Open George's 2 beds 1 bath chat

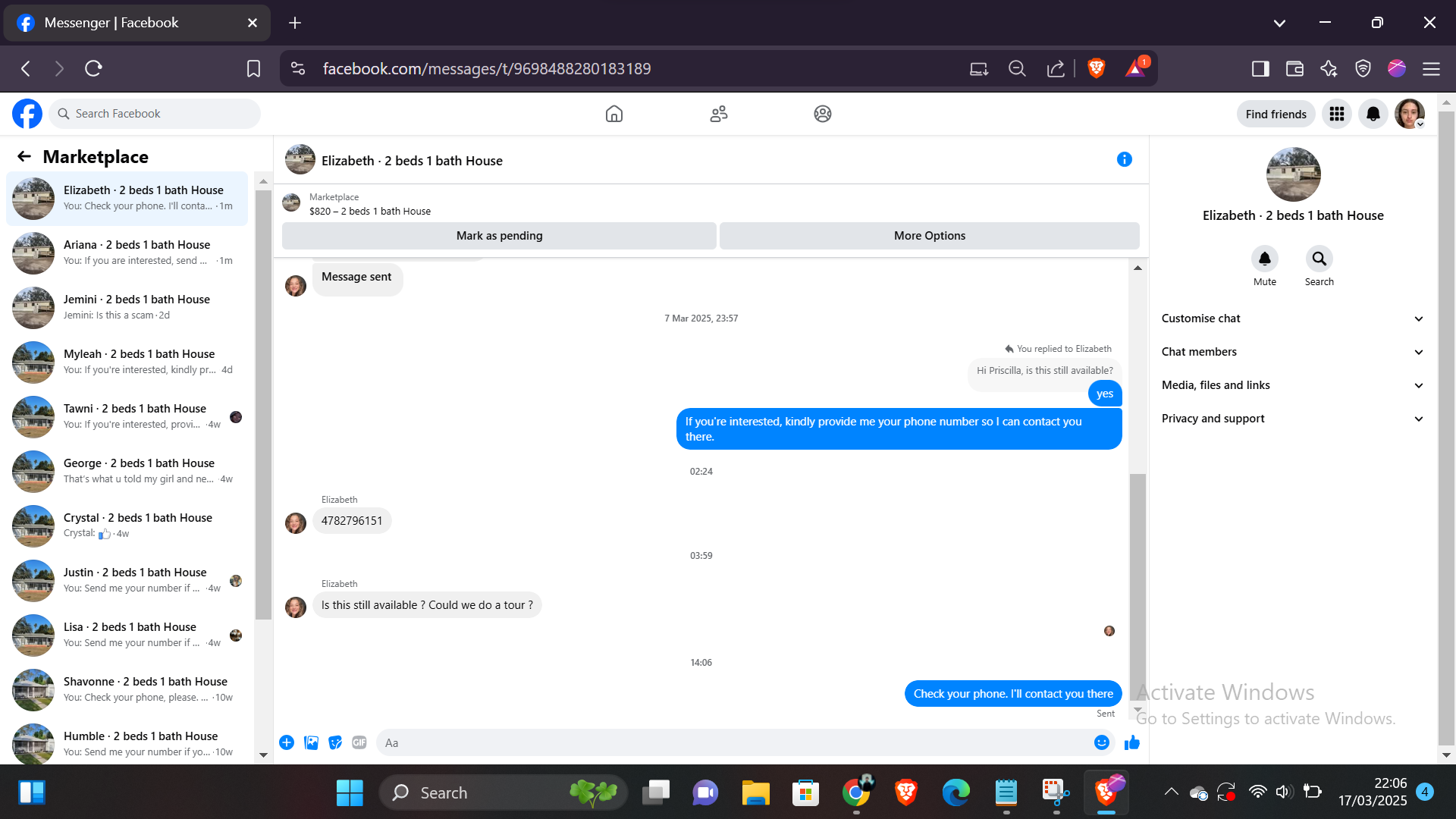127,472
